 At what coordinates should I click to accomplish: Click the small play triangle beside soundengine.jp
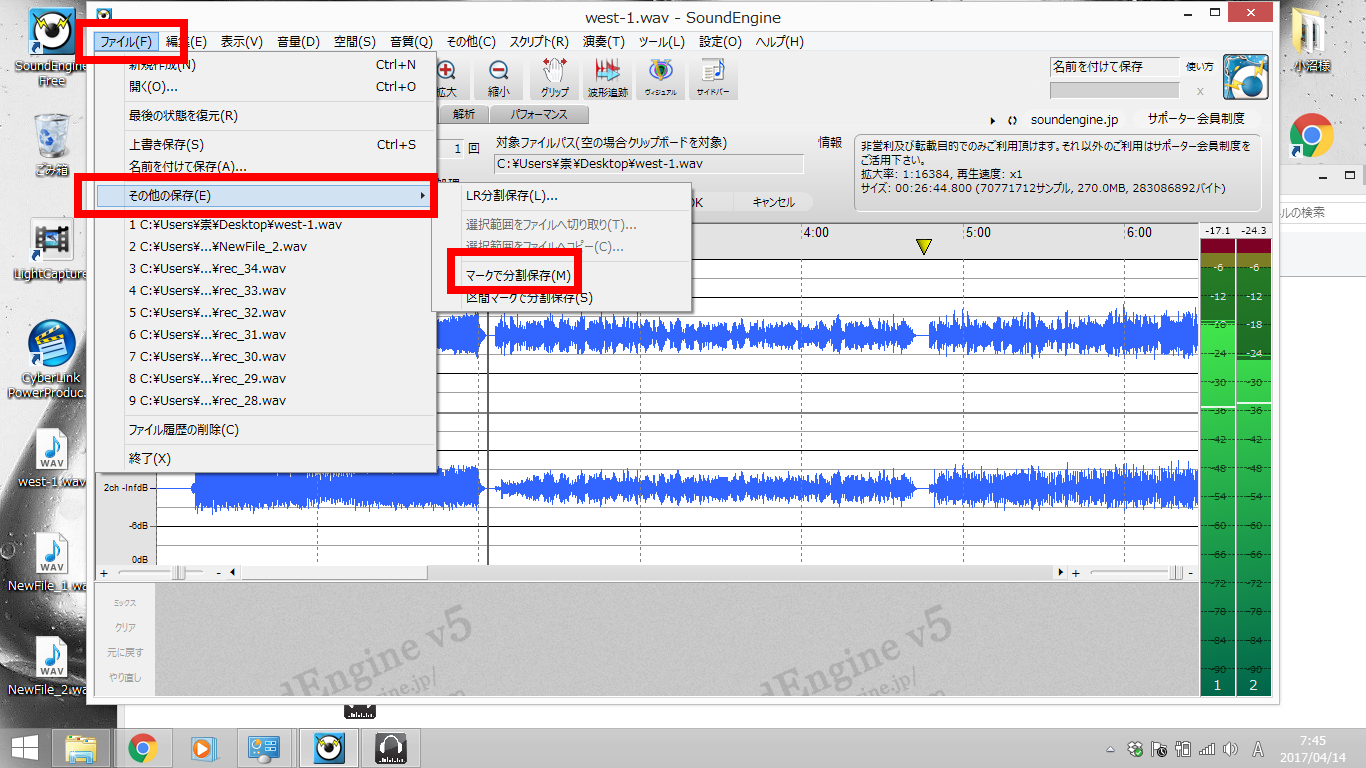992,119
